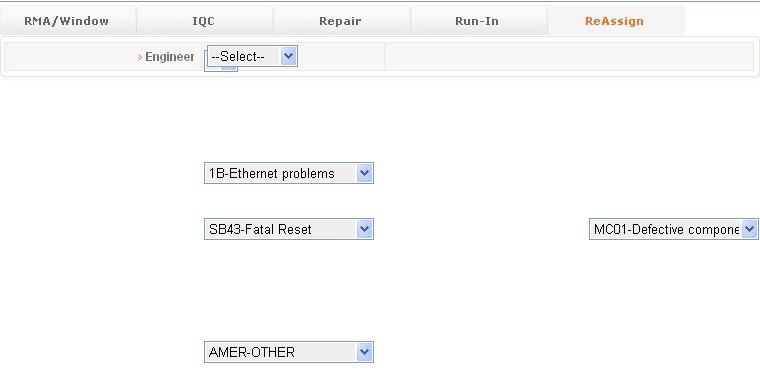Click the arrow next to AMER-OTHER
Image resolution: width=760 pixels, height=377 pixels.
tap(364, 352)
